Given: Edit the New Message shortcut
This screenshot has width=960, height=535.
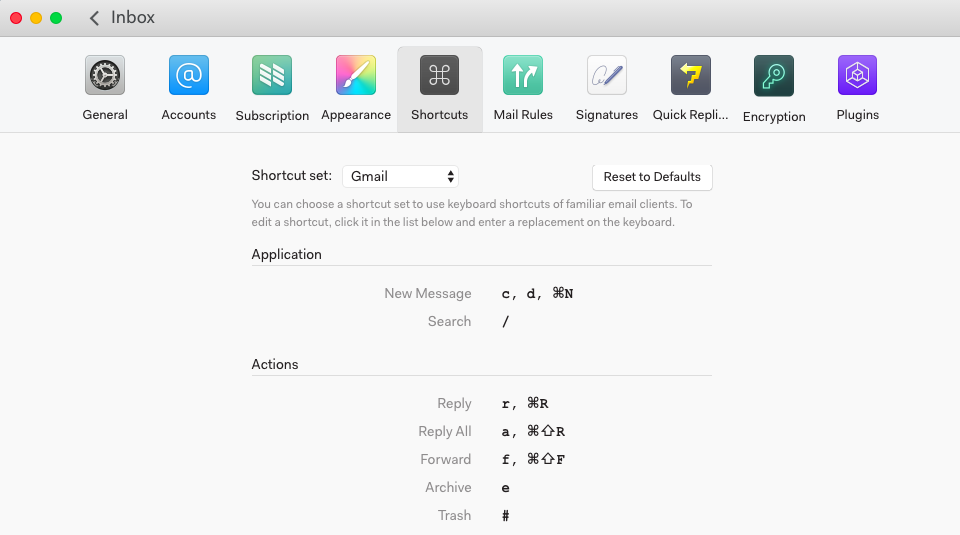Looking at the screenshot, I should (537, 294).
